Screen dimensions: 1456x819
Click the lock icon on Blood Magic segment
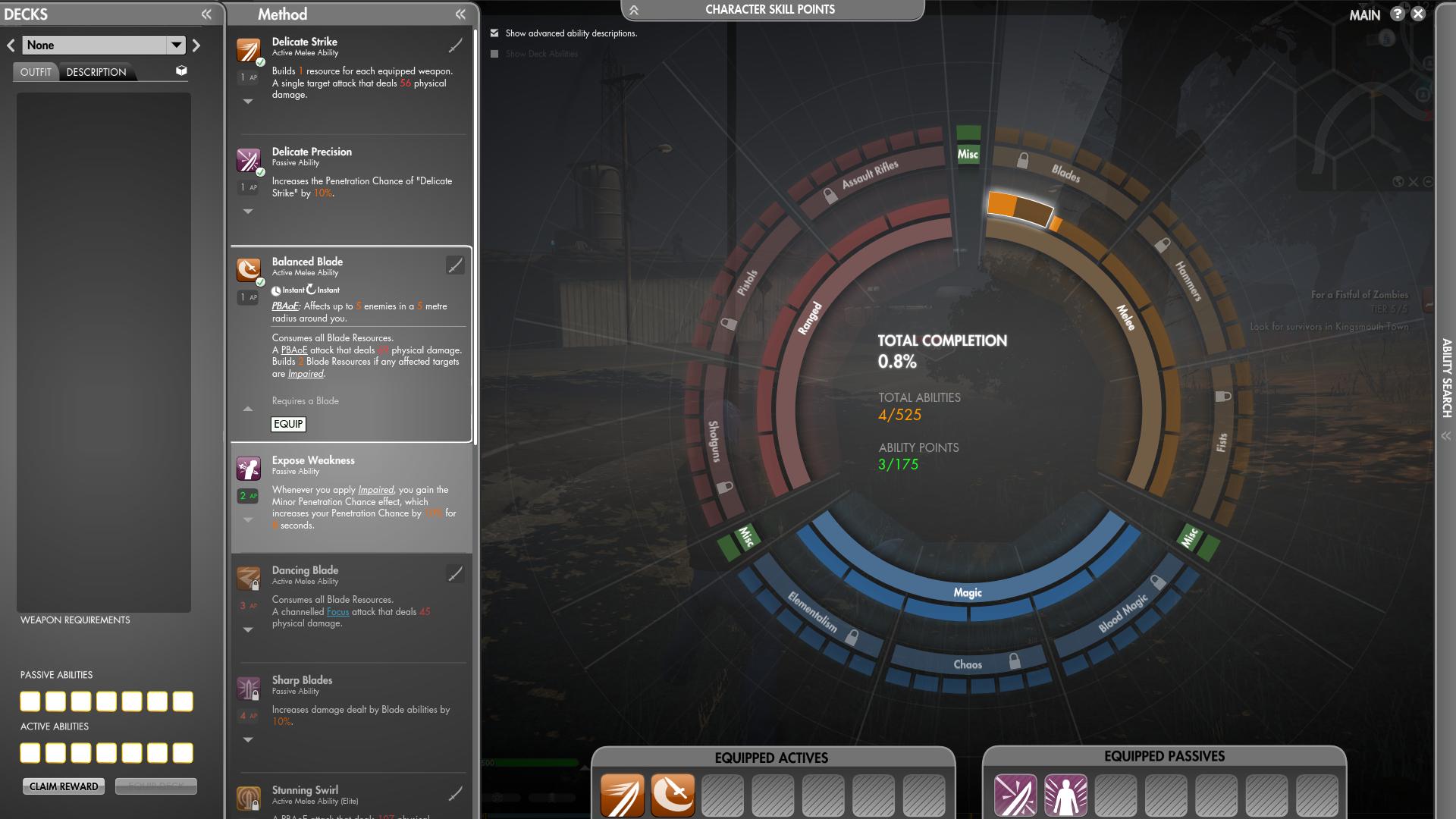pyautogui.click(x=1157, y=582)
